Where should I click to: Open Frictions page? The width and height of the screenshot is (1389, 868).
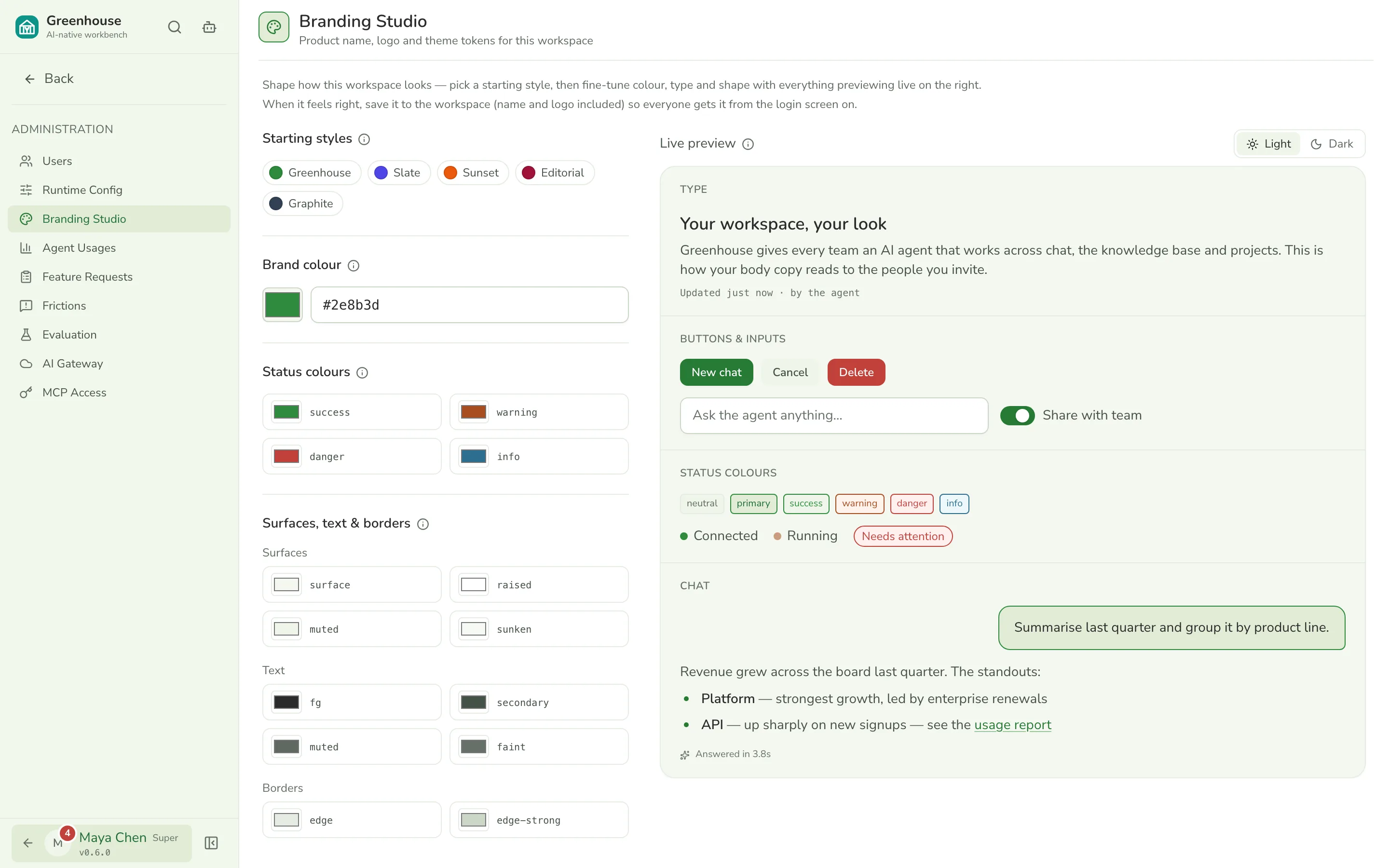coord(119,306)
